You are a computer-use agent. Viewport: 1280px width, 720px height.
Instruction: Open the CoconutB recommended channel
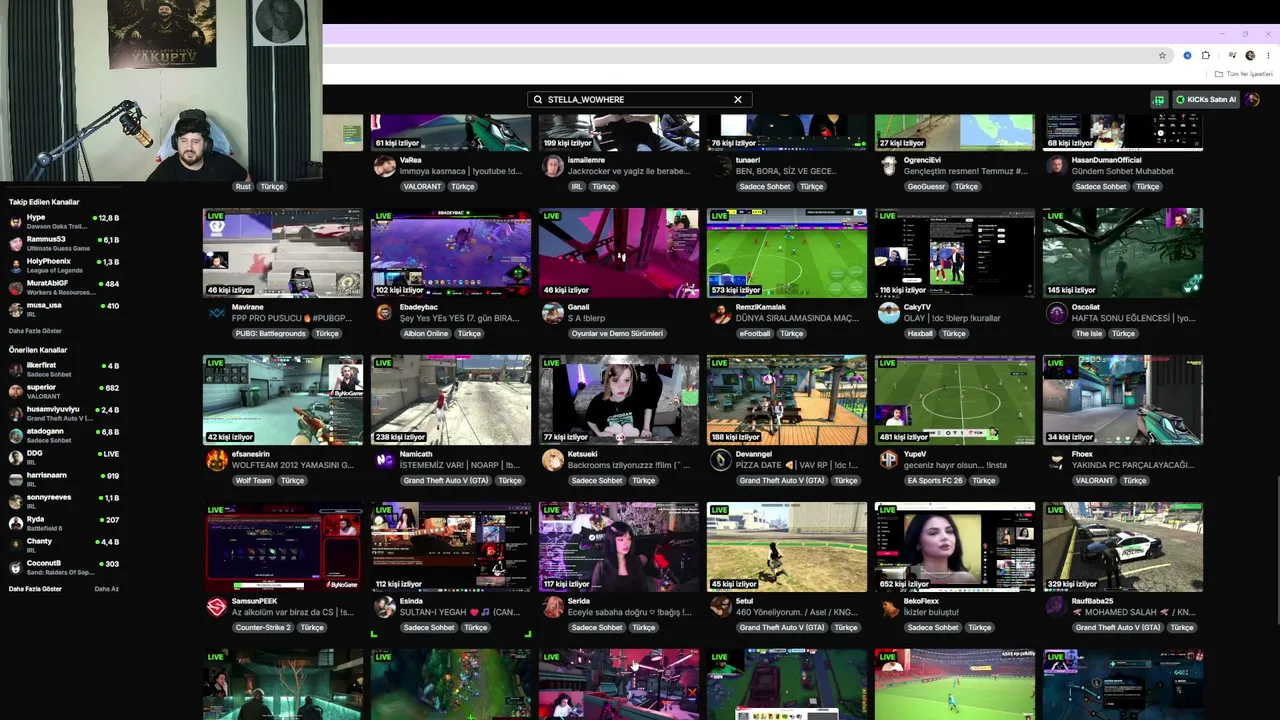point(65,568)
